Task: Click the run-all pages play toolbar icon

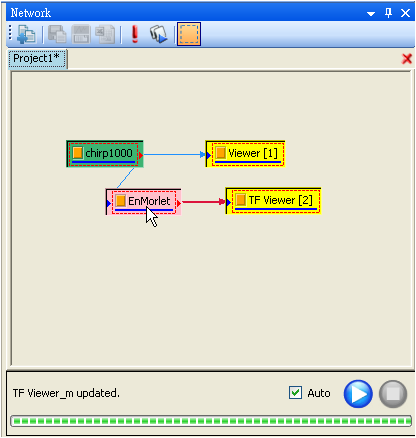Action: 158,34
